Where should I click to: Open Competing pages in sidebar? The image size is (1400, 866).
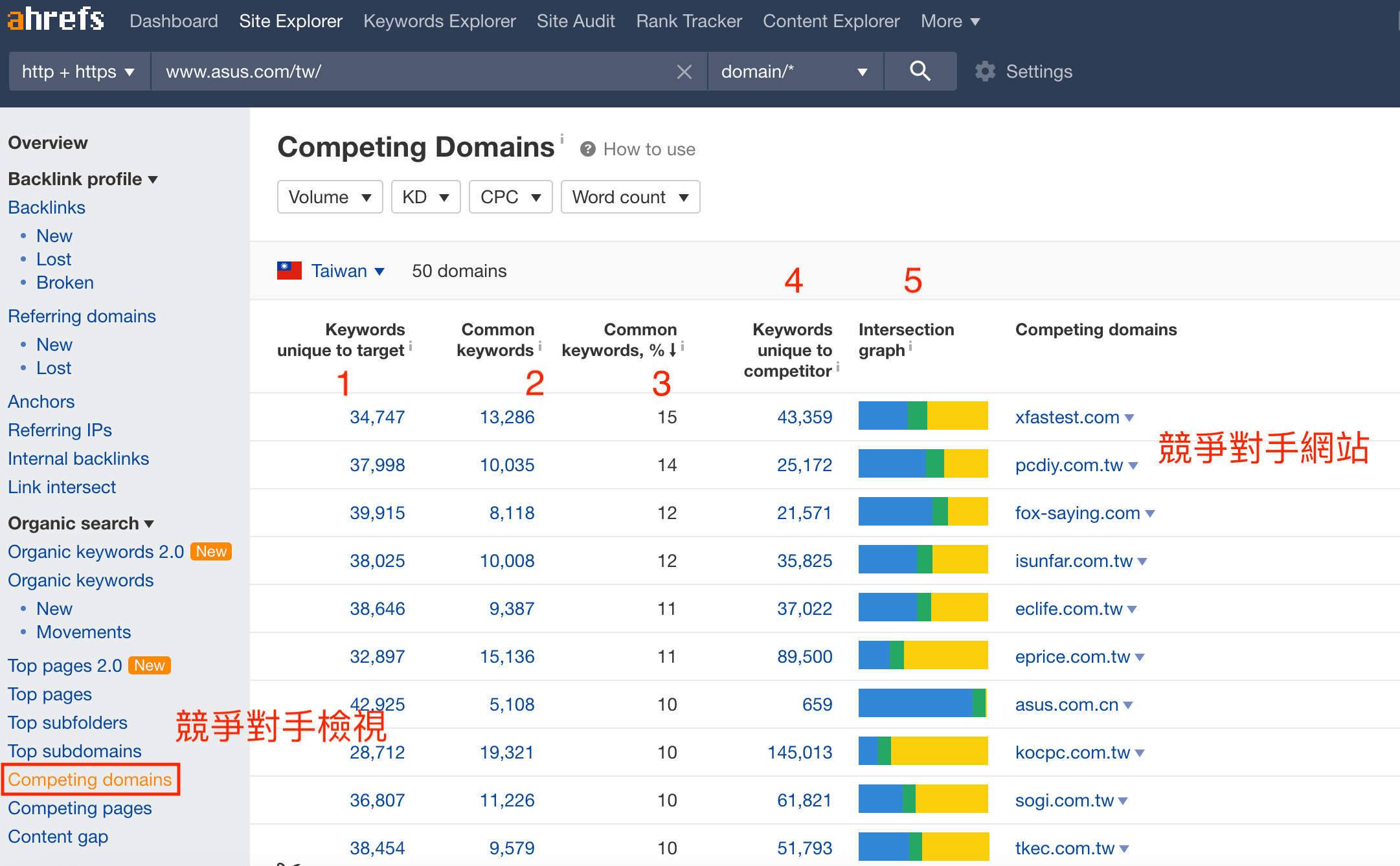click(x=80, y=808)
